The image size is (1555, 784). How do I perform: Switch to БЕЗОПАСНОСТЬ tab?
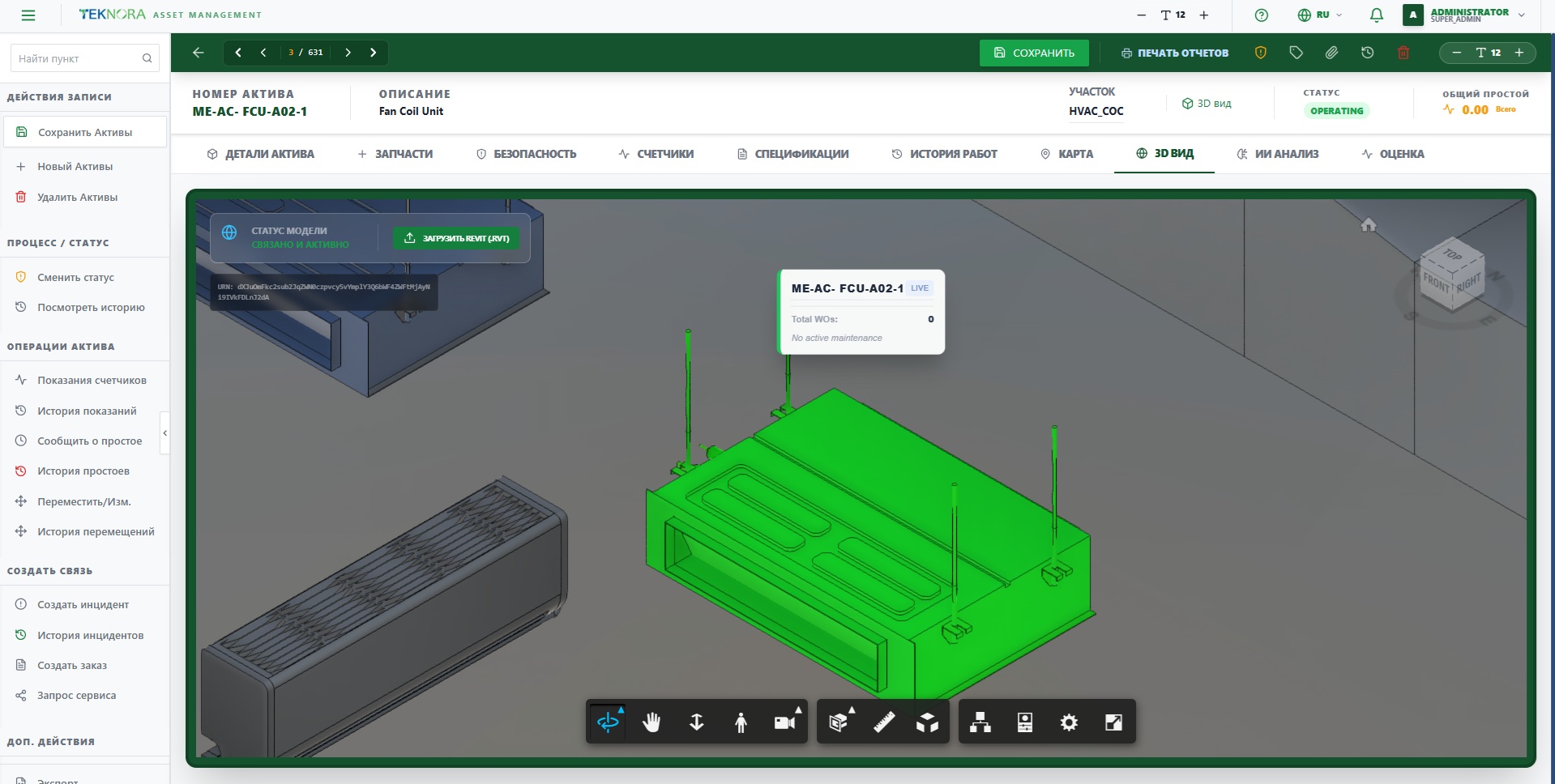point(527,154)
